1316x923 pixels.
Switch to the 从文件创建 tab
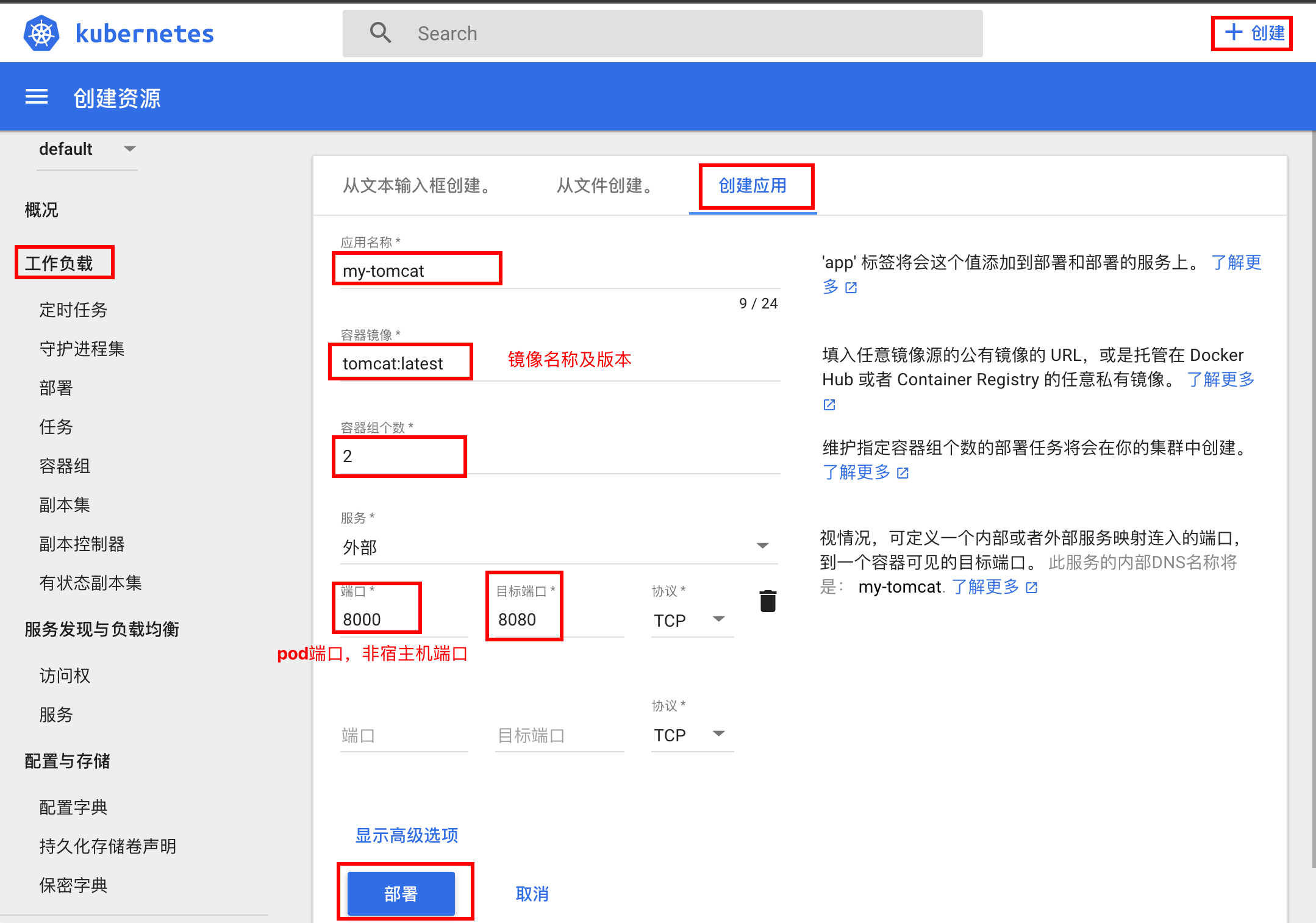click(x=607, y=185)
